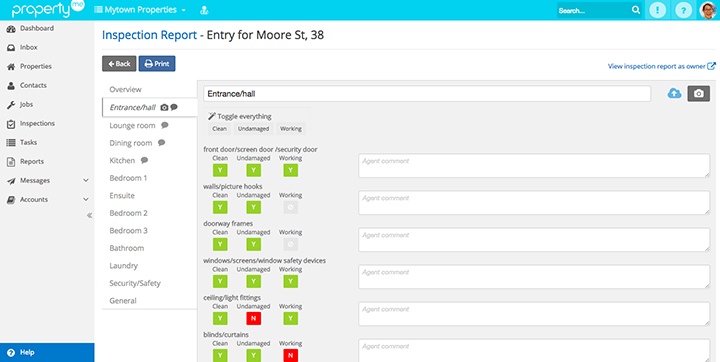Select the Security/Safety section

(x=135, y=283)
